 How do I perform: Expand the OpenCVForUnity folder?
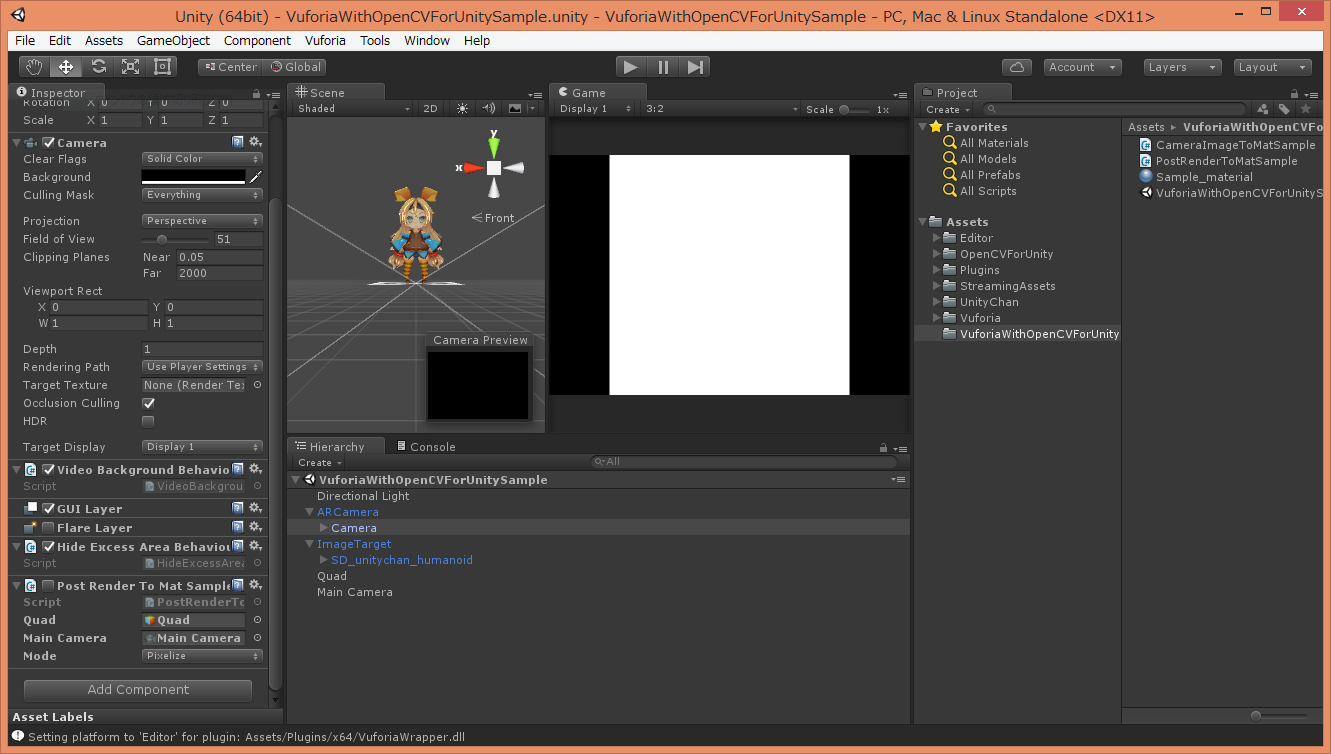[x=937, y=254]
